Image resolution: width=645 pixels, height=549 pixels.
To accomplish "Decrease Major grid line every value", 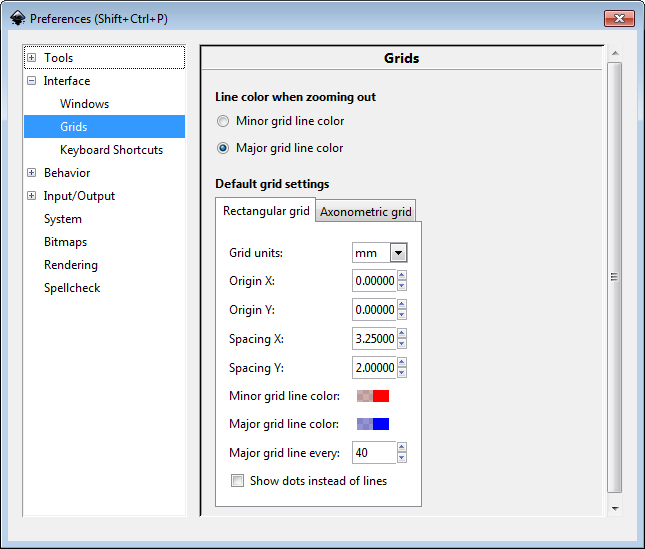I will 402,458.
